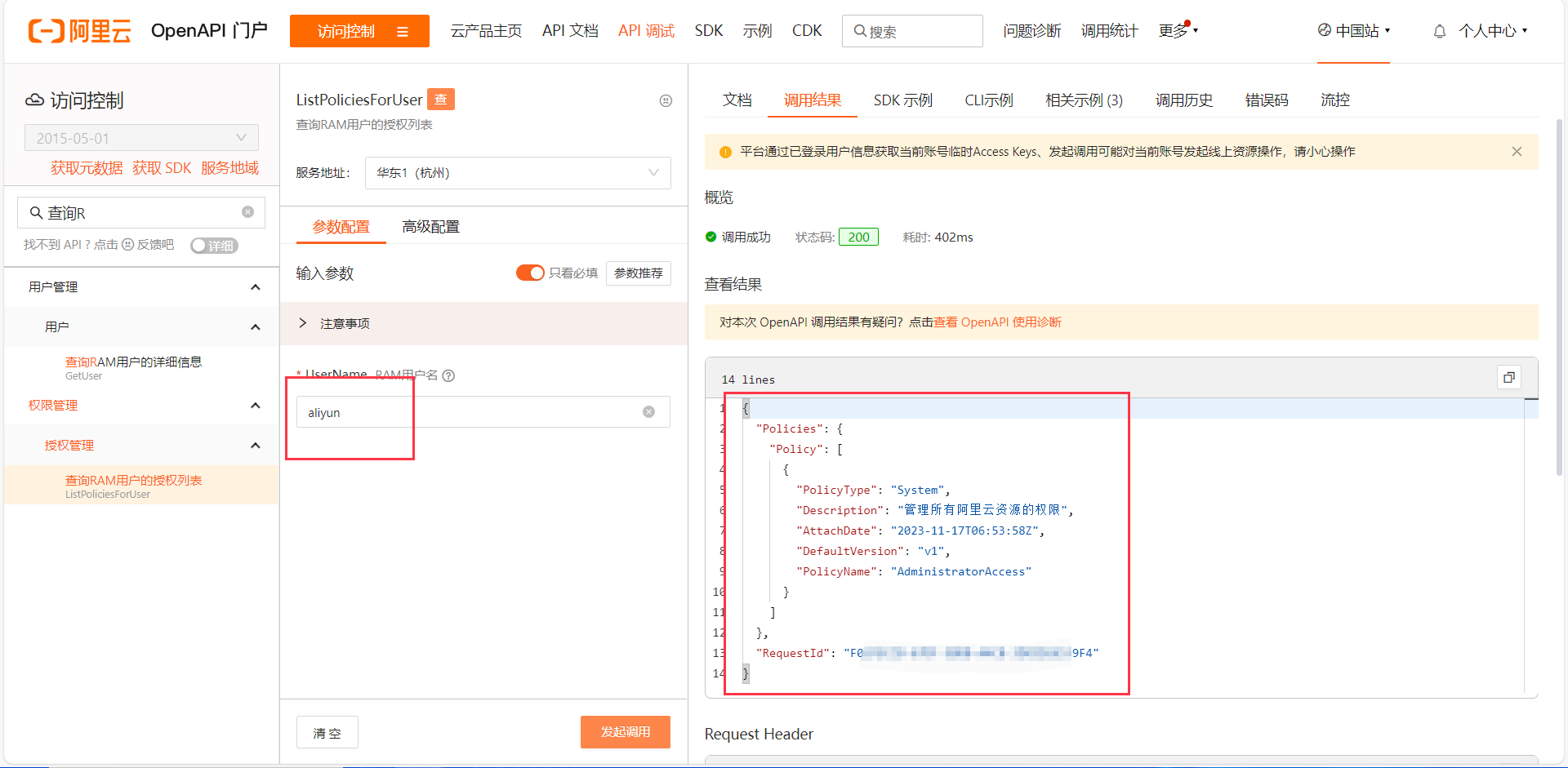
Task: Open the 更多 menu
Action: point(1178,31)
